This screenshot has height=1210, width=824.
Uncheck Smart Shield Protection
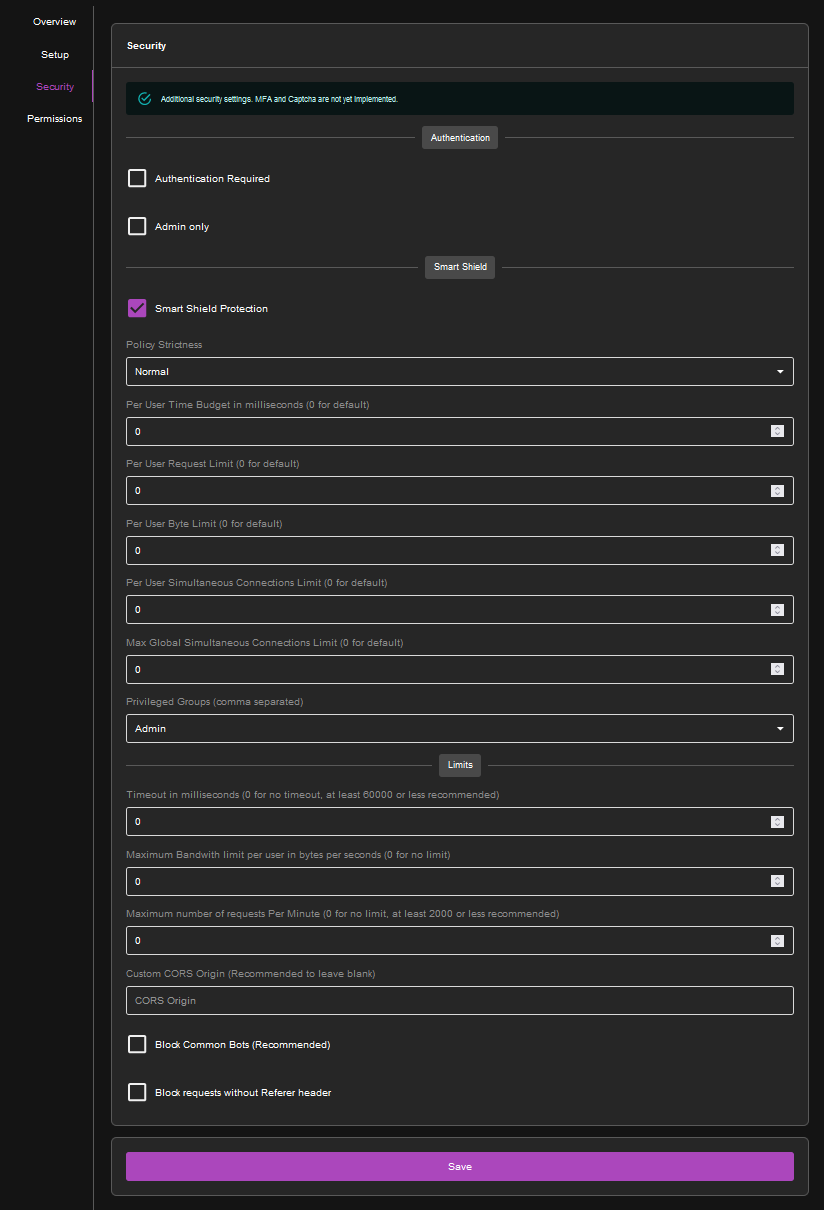(137, 308)
